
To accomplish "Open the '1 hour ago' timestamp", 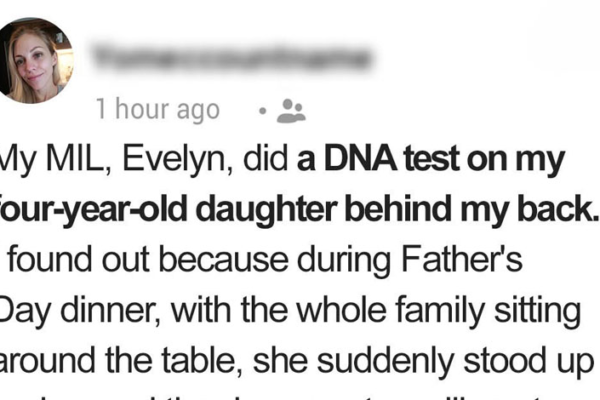I will click(x=158, y=109).
